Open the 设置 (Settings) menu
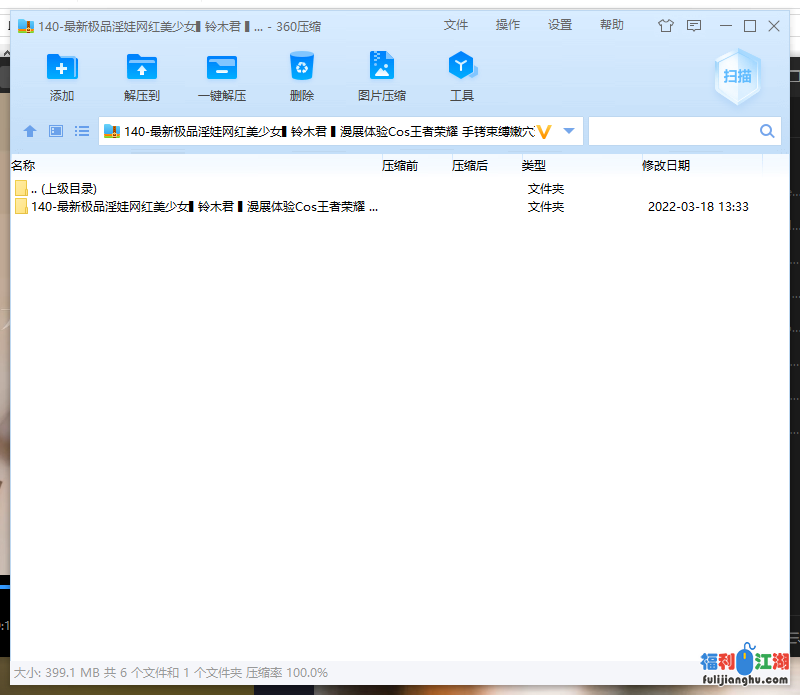This screenshot has width=800, height=695. [x=560, y=25]
